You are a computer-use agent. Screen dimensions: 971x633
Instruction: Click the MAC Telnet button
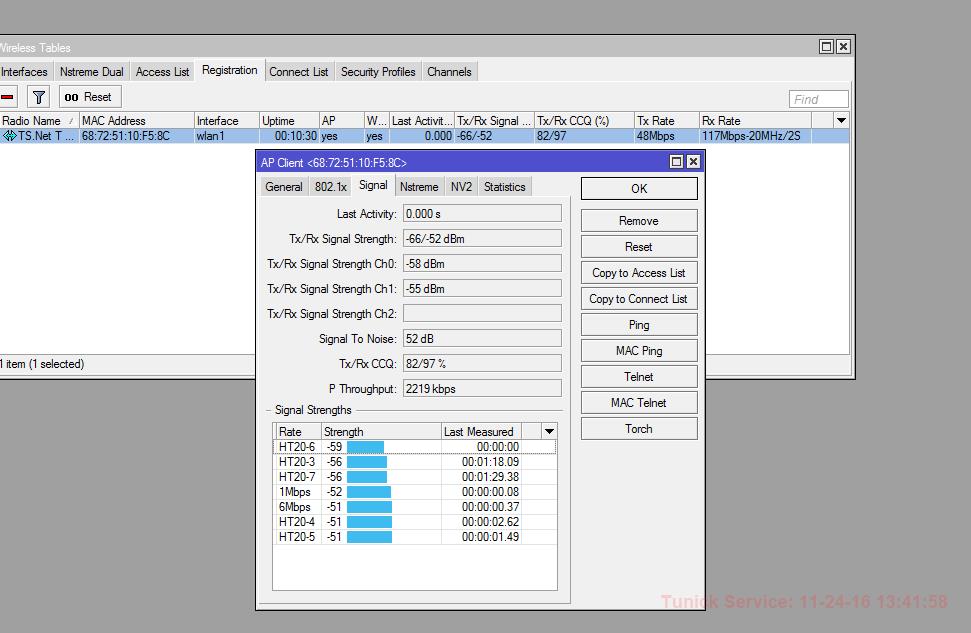coord(639,403)
